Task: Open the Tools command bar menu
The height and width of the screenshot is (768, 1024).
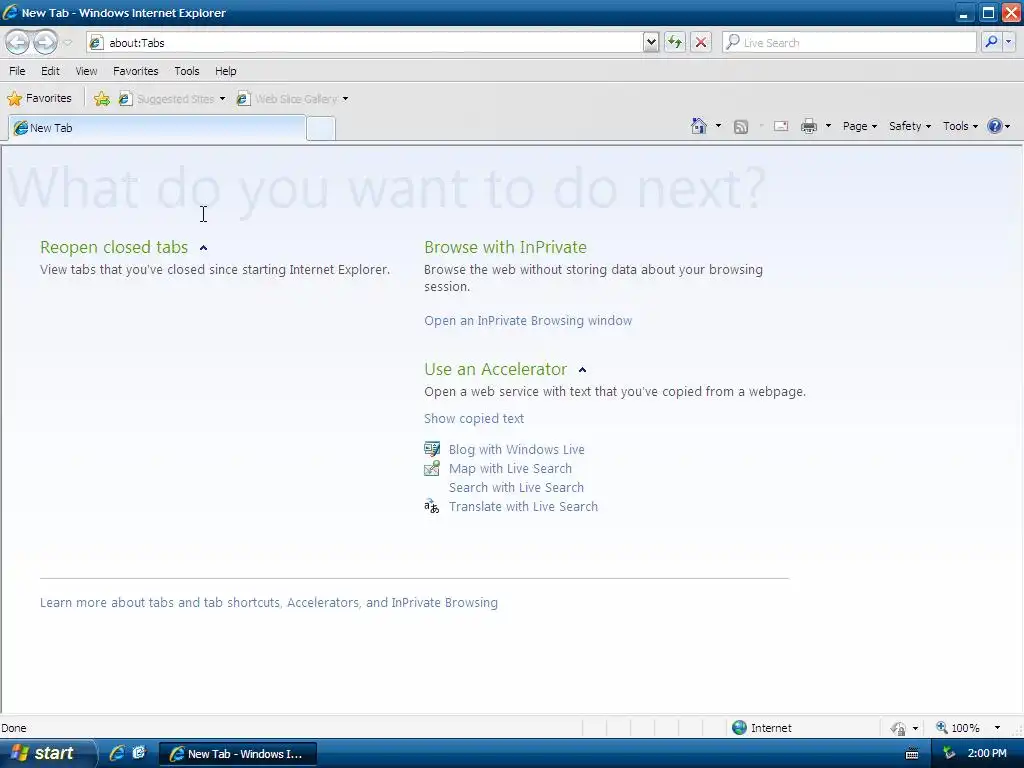Action: (960, 126)
